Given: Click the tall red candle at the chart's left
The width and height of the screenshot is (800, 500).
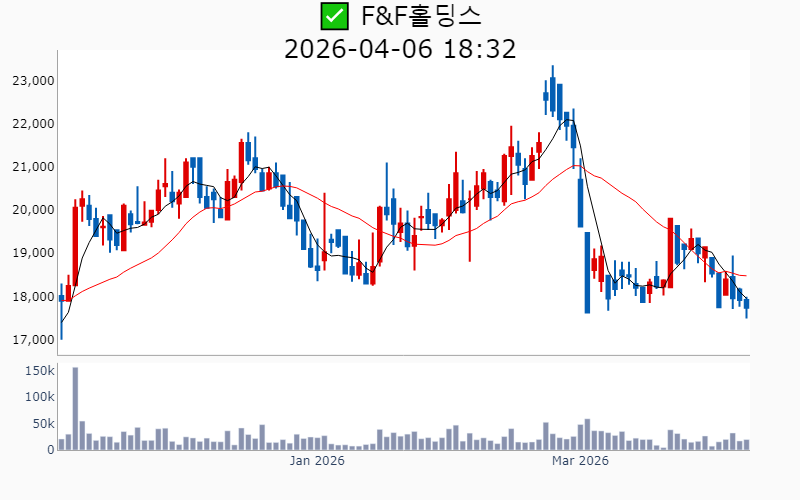Looking at the screenshot, I should (75, 245).
